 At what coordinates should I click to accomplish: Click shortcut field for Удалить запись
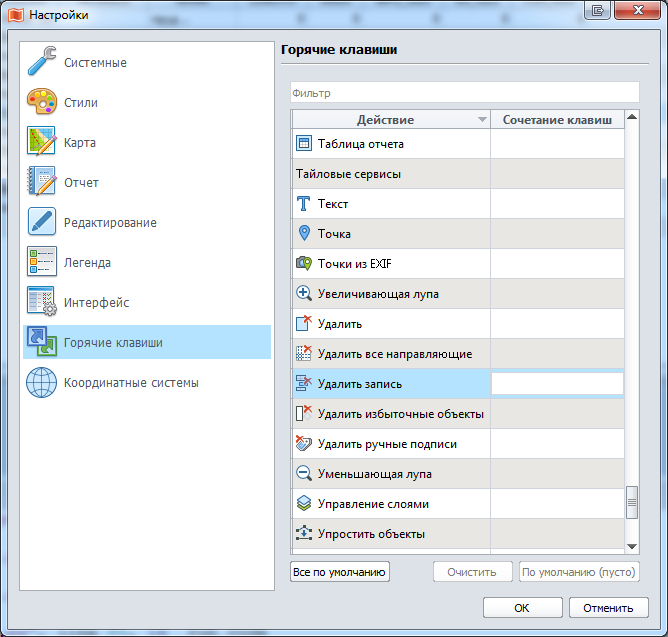[557, 384]
